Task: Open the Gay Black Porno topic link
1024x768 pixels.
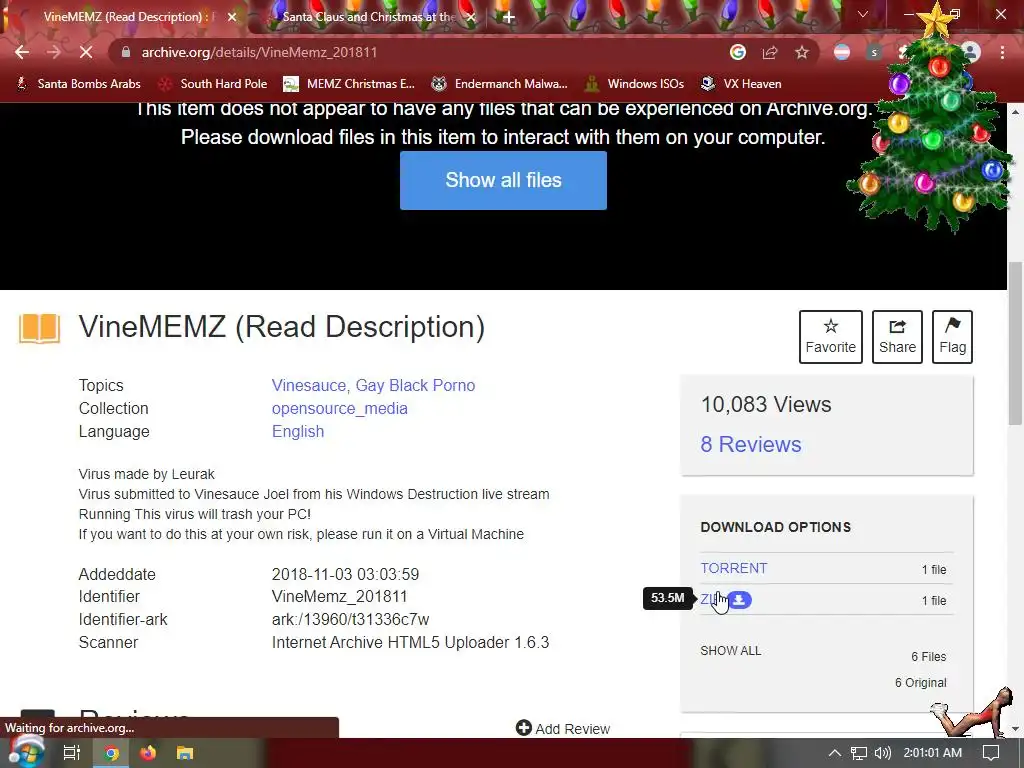Action: pyautogui.click(x=415, y=385)
